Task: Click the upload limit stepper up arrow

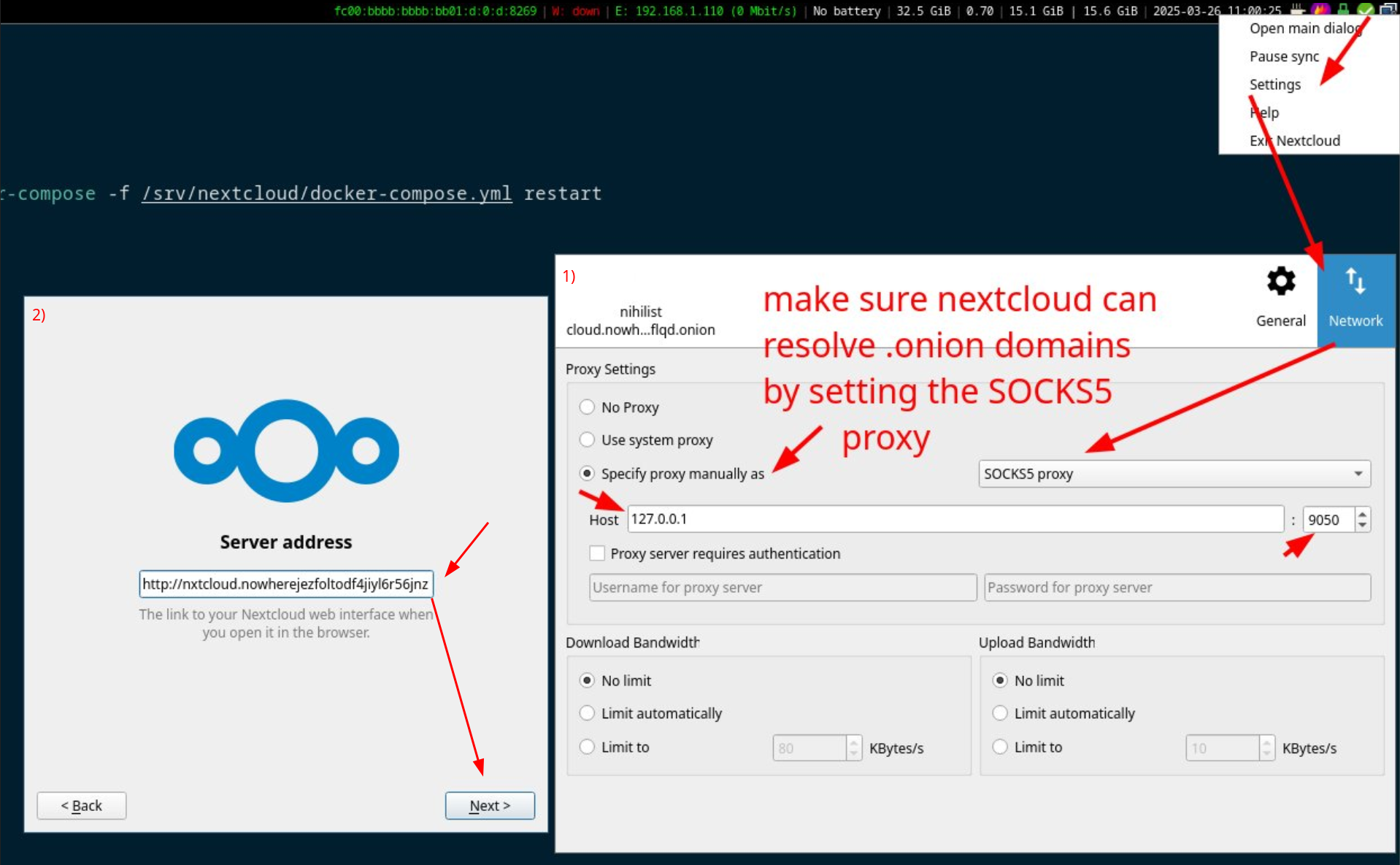Action: (1266, 742)
